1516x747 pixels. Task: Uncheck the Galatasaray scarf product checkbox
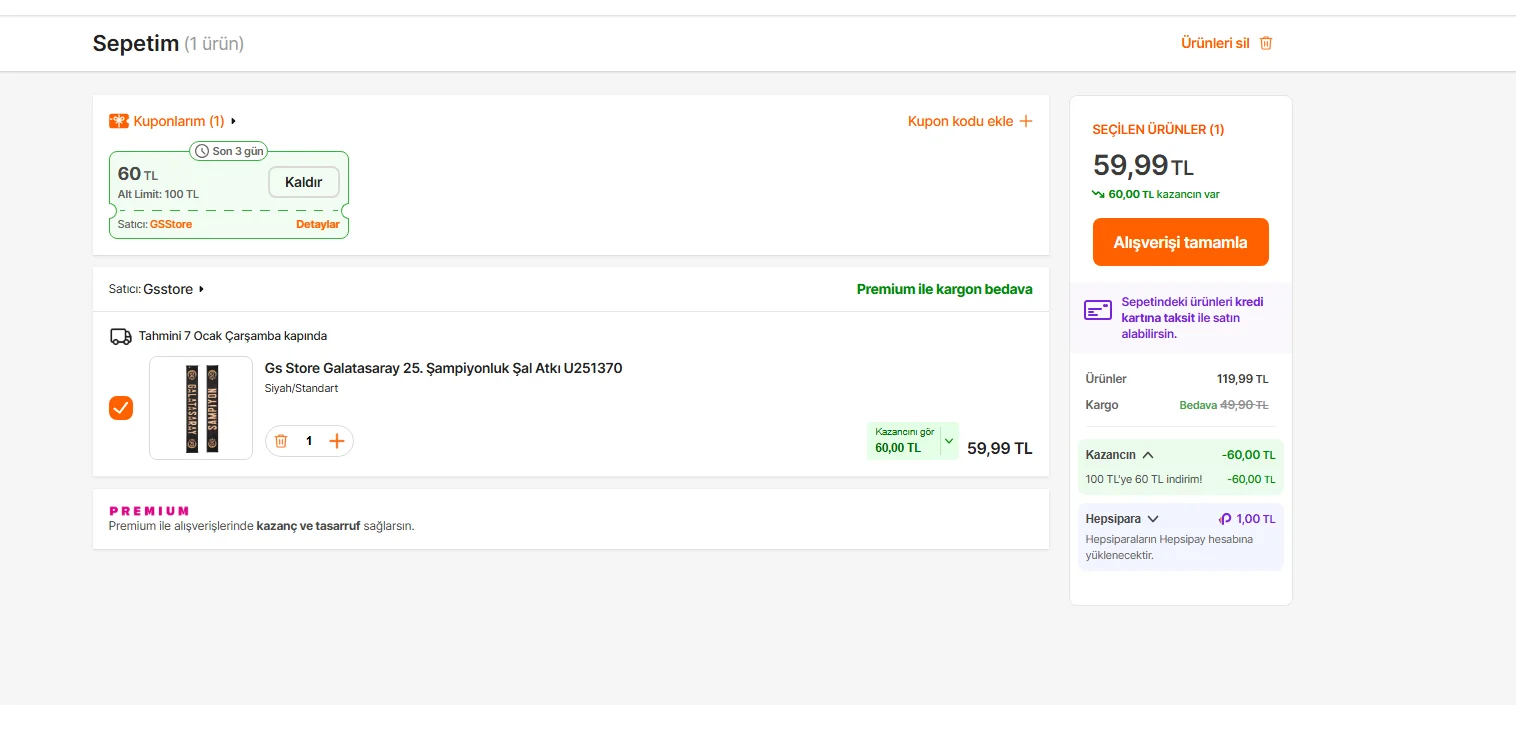(x=121, y=408)
